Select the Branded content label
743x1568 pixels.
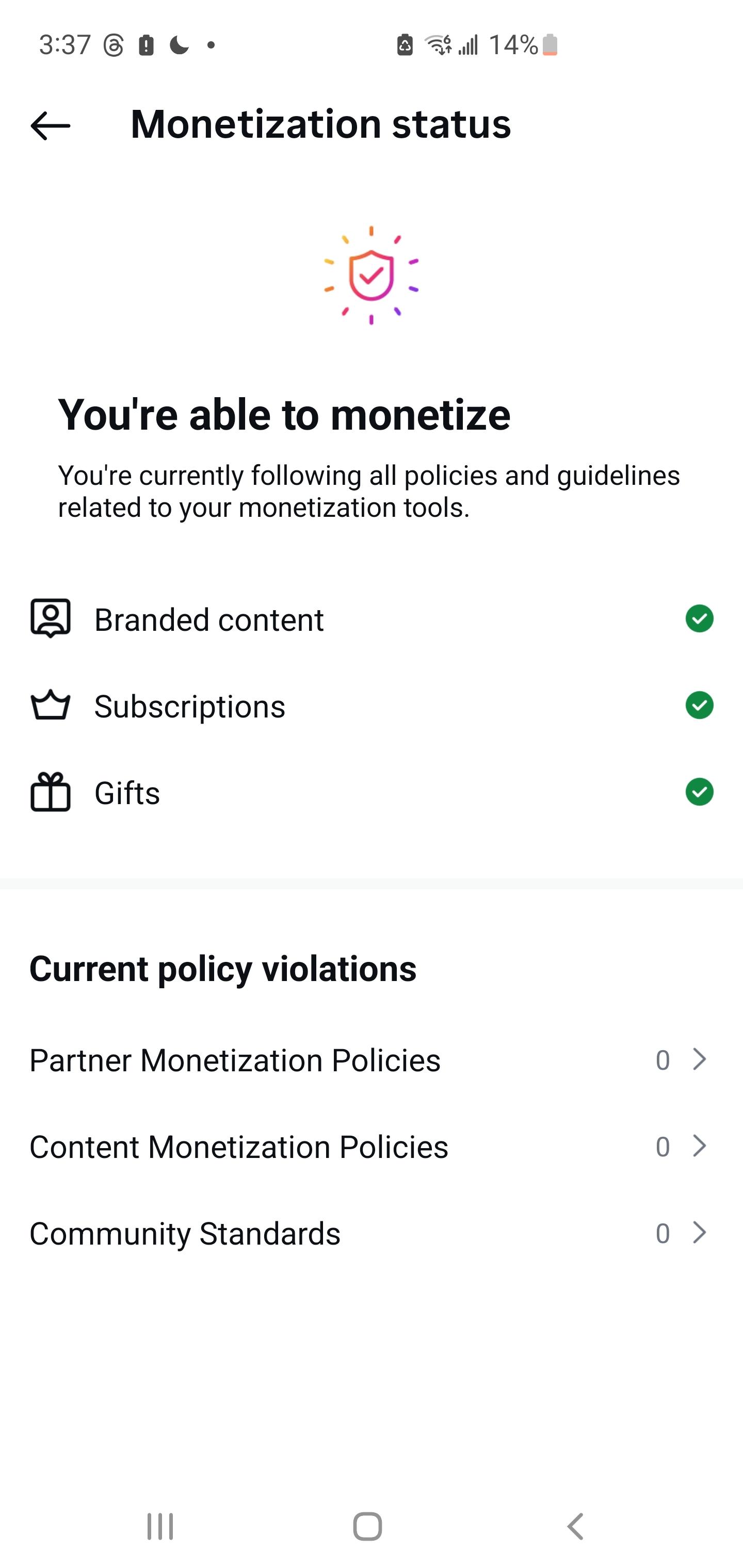(x=209, y=619)
